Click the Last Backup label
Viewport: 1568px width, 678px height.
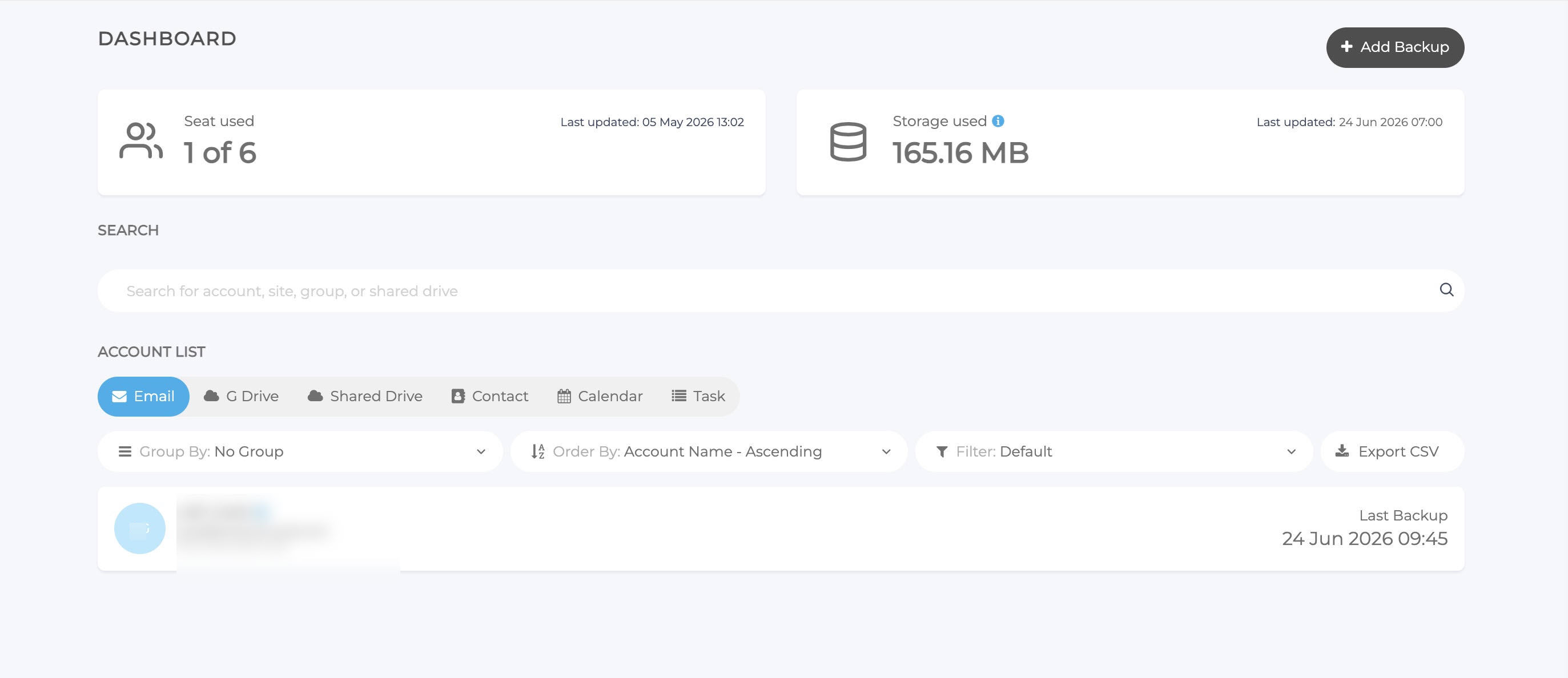1403,515
